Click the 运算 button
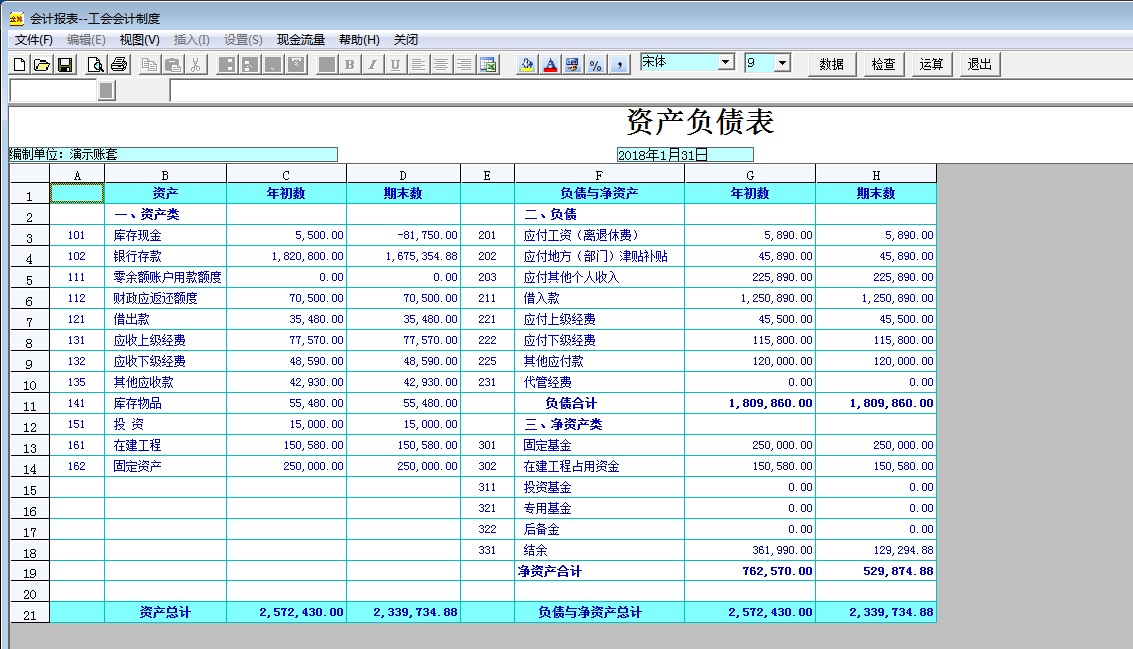1133x649 pixels. 931,64
